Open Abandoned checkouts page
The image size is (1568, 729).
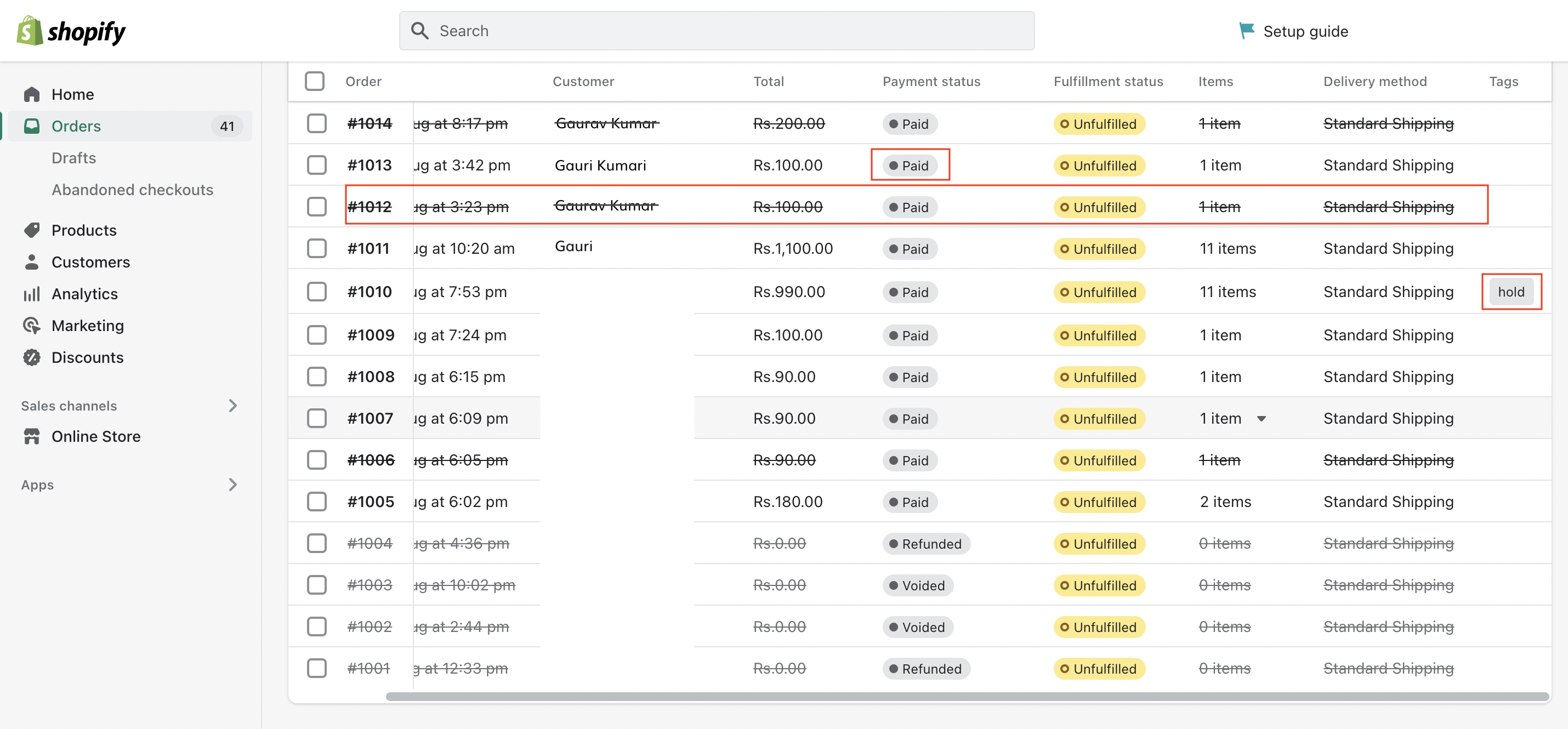[x=133, y=189]
